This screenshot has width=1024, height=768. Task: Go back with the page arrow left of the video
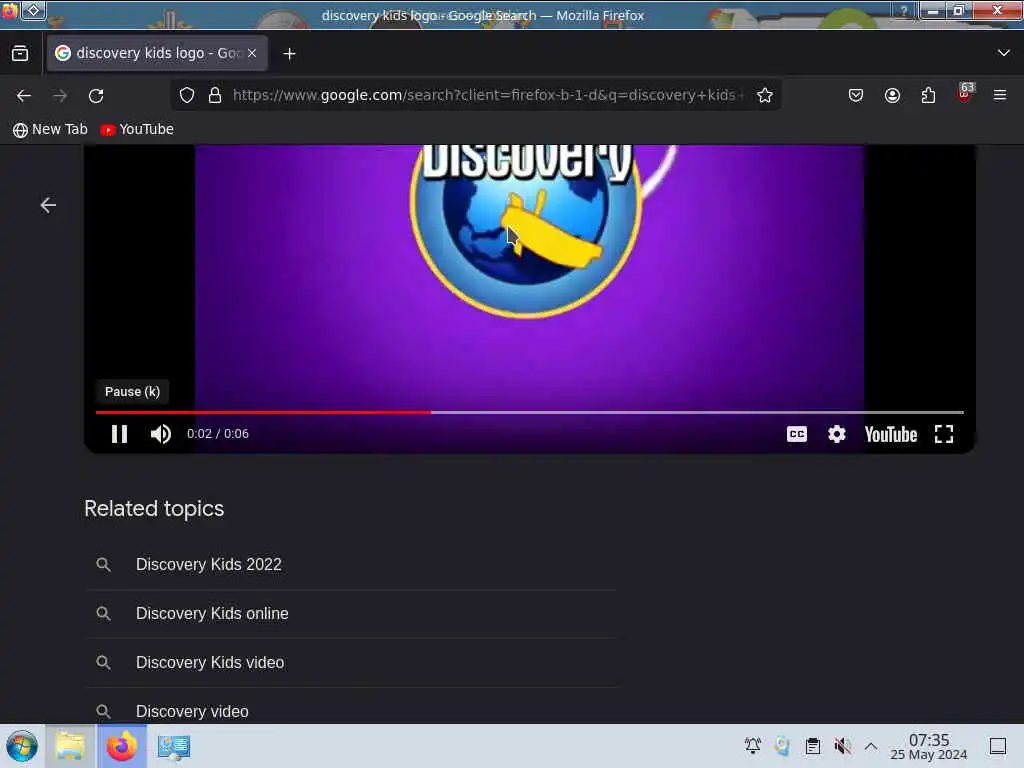coord(48,205)
